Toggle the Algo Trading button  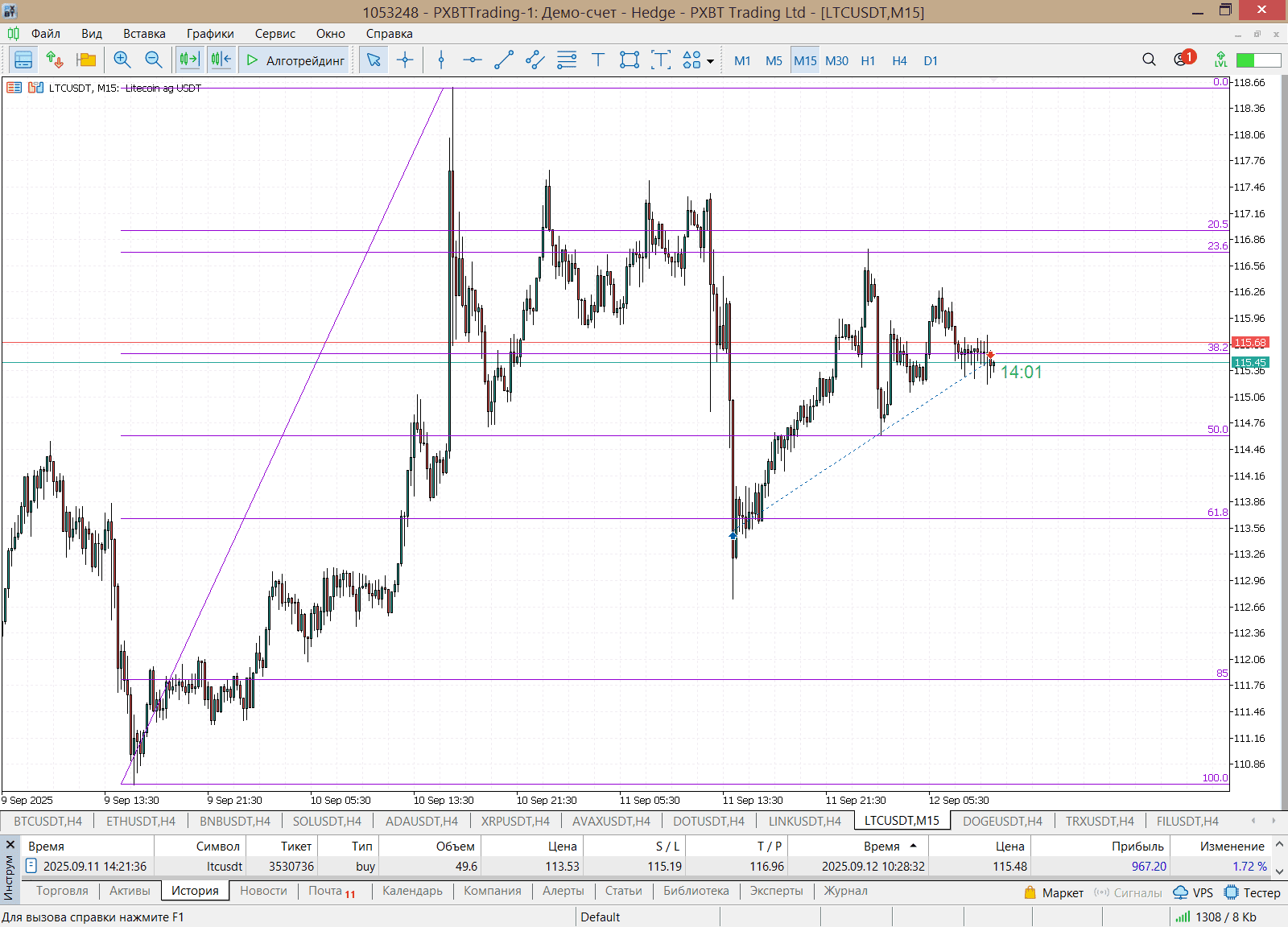(x=295, y=60)
